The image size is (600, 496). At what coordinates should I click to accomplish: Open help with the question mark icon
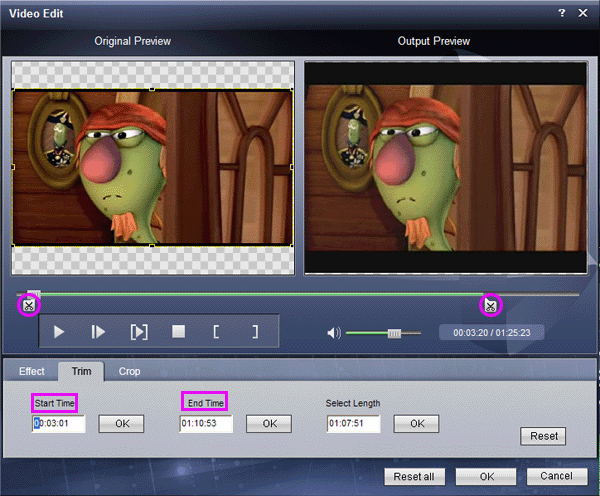click(562, 13)
